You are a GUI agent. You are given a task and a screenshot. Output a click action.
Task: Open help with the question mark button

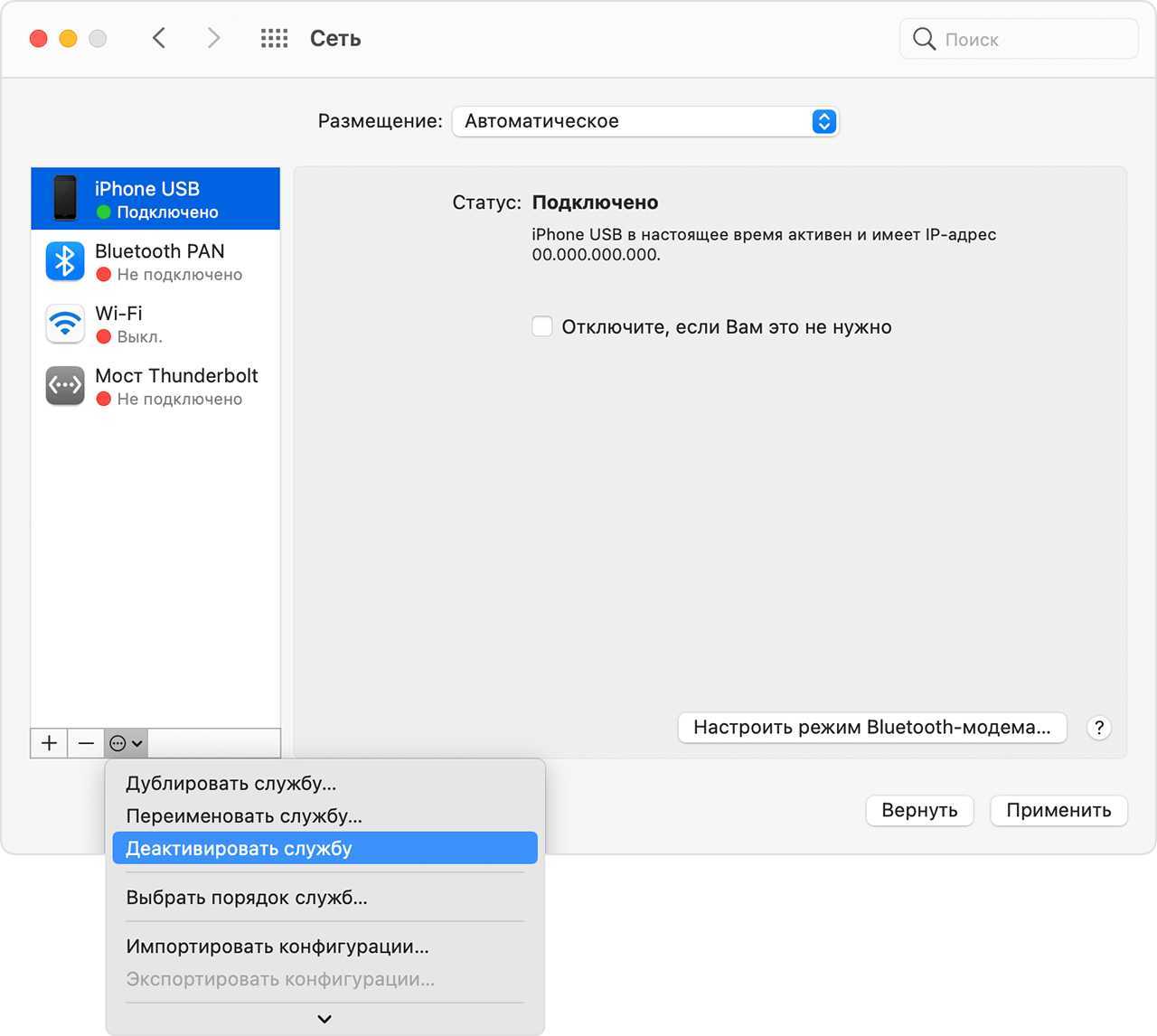1099,728
